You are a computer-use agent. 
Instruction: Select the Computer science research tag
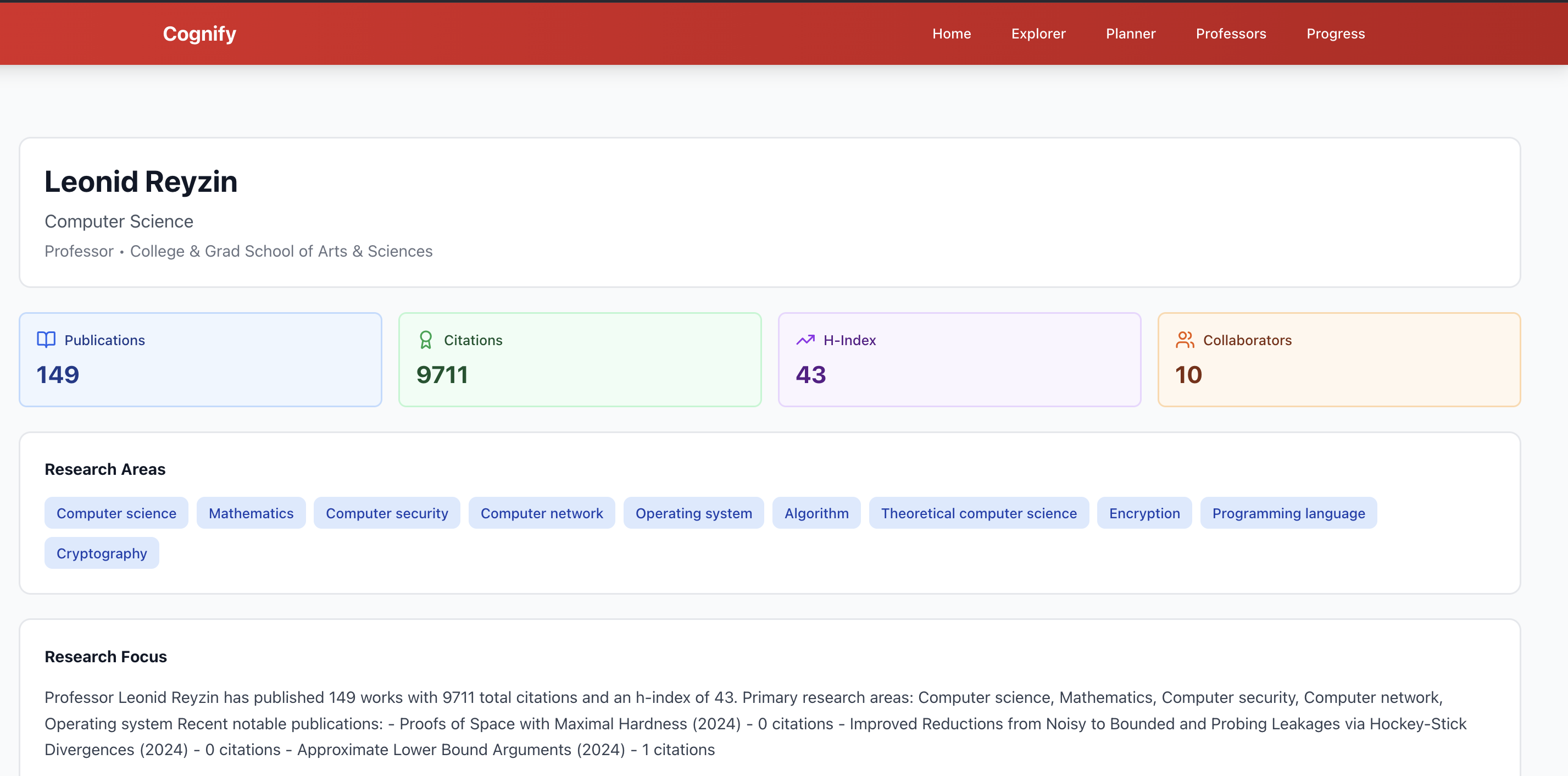tap(116, 513)
